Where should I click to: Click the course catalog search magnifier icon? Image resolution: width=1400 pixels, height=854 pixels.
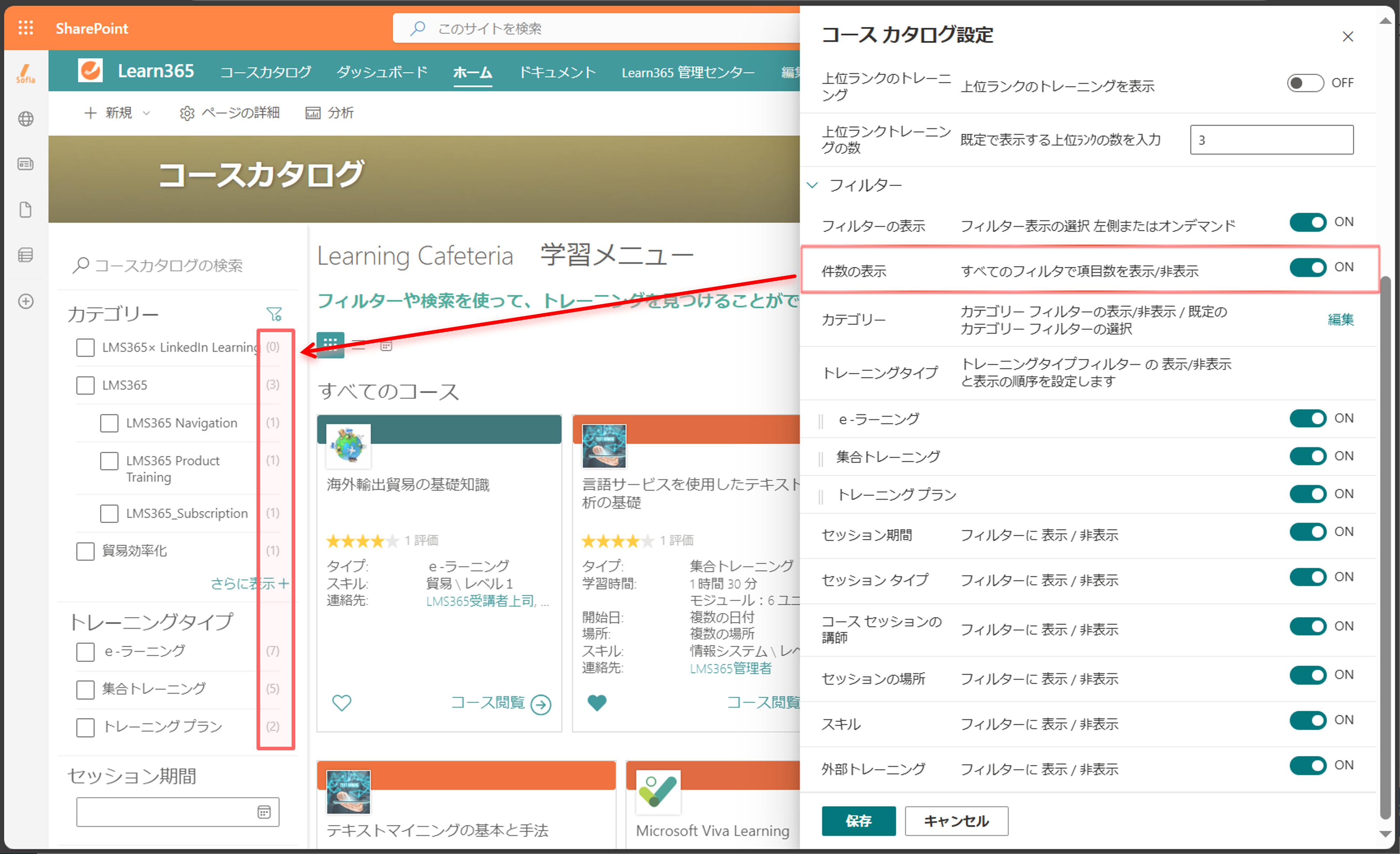click(81, 265)
